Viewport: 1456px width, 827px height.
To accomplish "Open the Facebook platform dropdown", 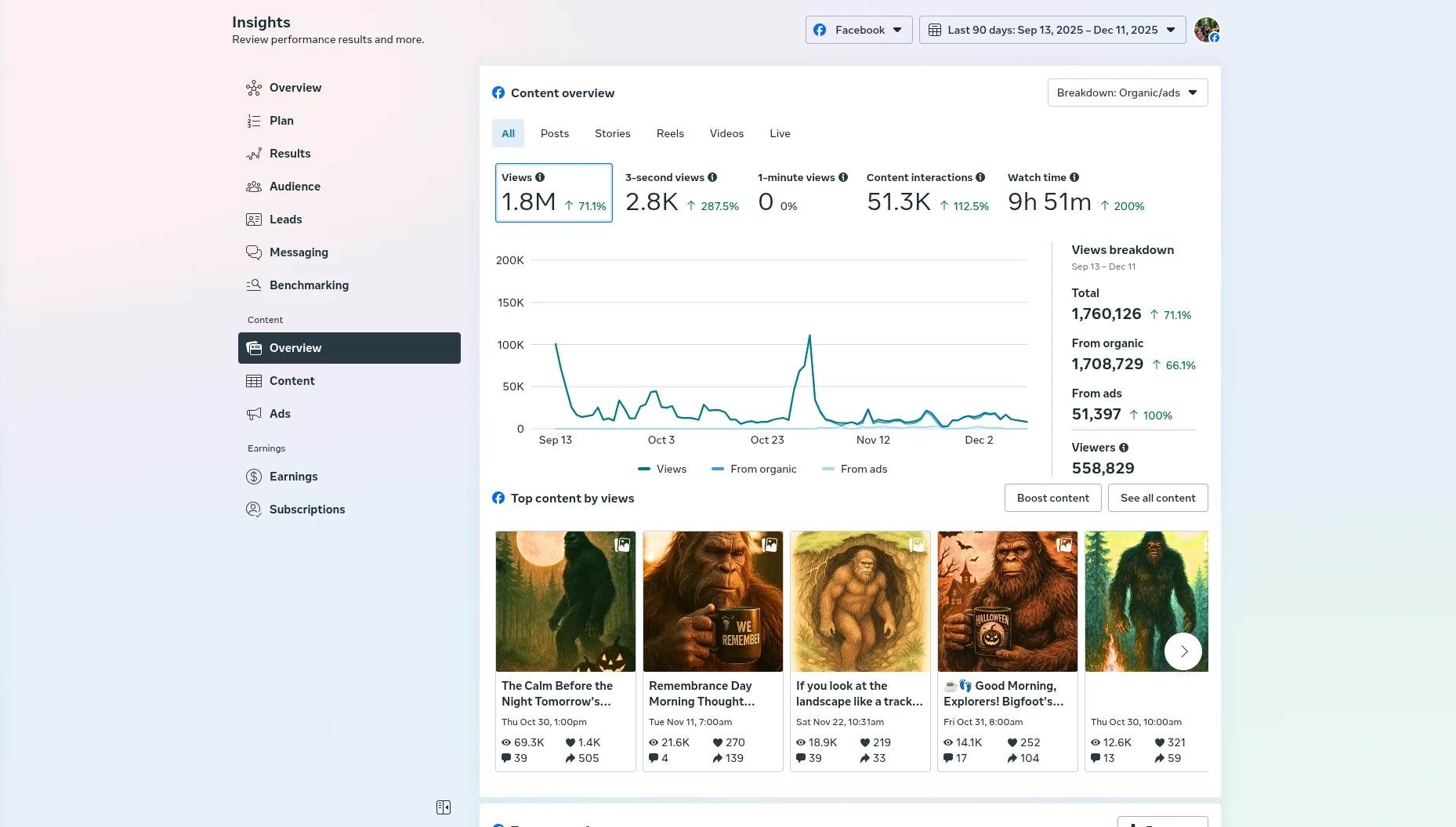I will pos(859,30).
